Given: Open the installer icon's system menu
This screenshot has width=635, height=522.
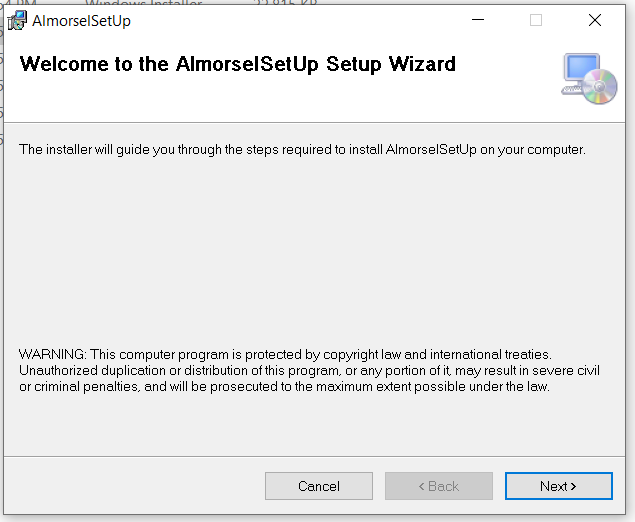Looking at the screenshot, I should click(x=17, y=20).
